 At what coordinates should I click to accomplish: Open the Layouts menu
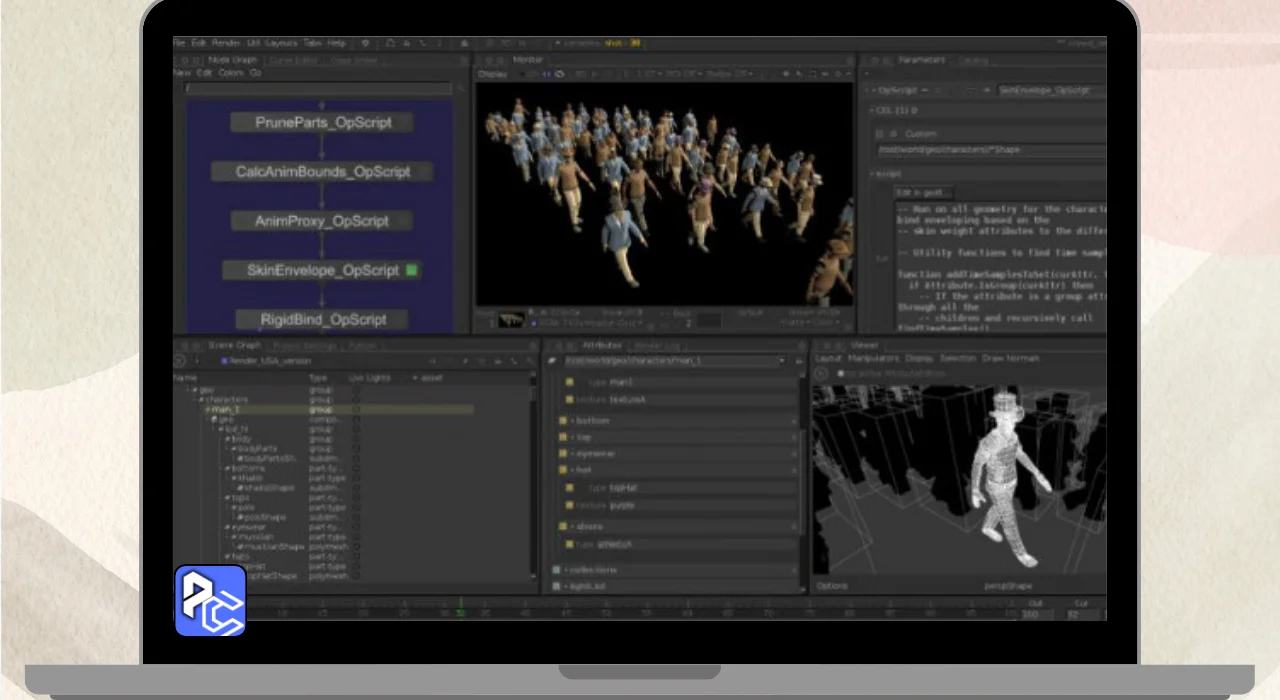coord(281,44)
